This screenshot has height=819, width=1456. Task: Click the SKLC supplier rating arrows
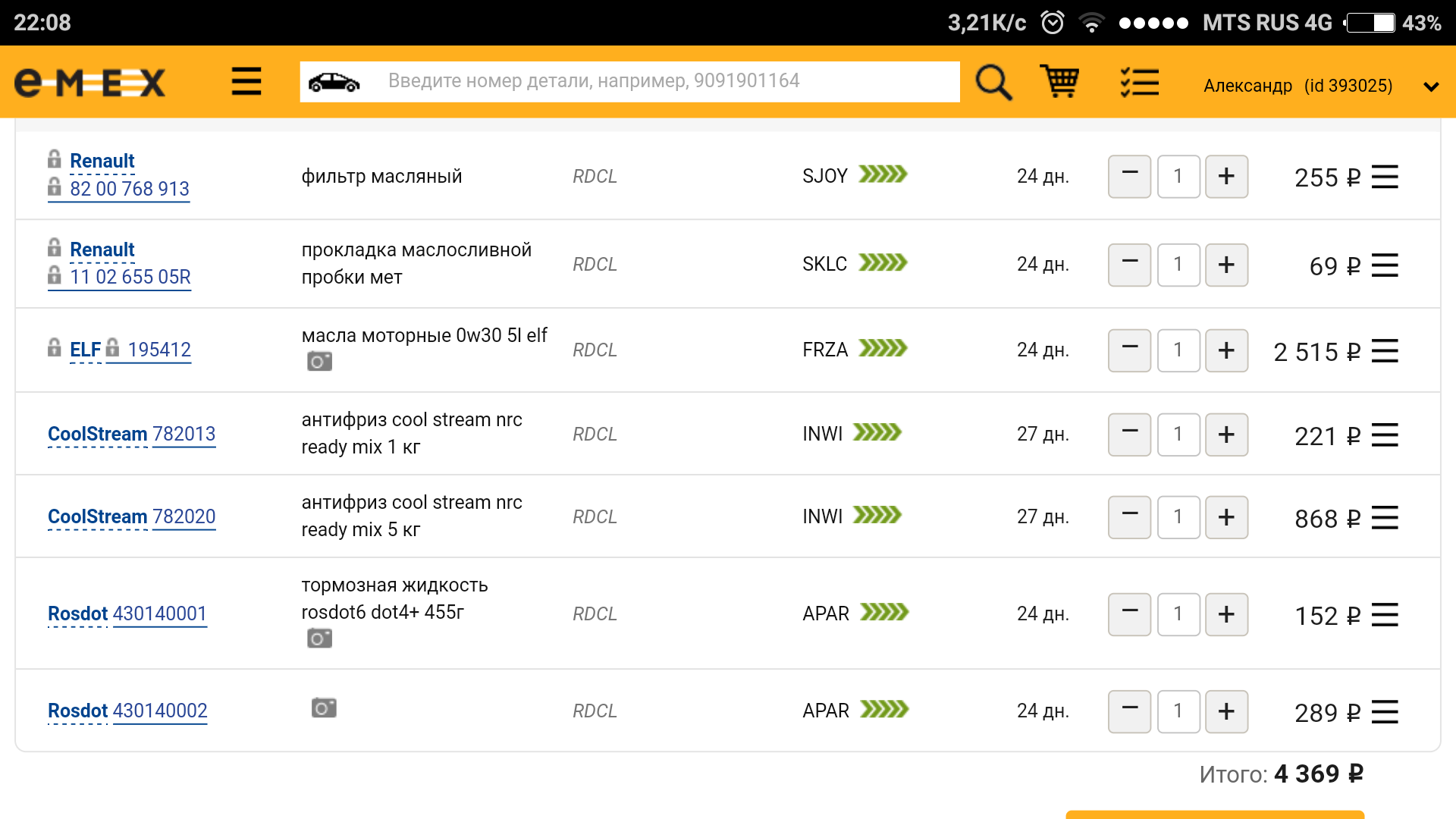click(x=883, y=262)
